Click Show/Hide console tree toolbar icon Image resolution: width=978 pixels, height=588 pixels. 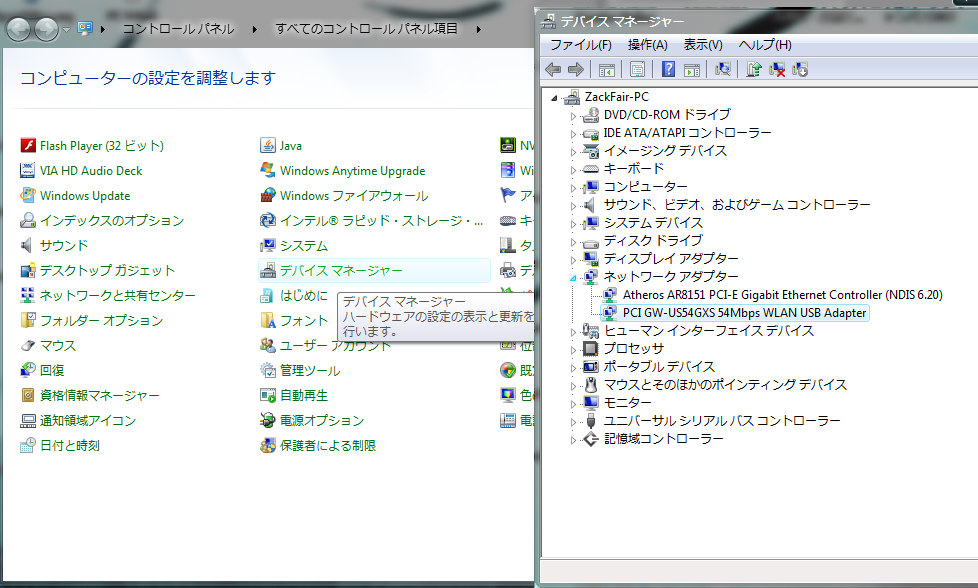pos(607,69)
